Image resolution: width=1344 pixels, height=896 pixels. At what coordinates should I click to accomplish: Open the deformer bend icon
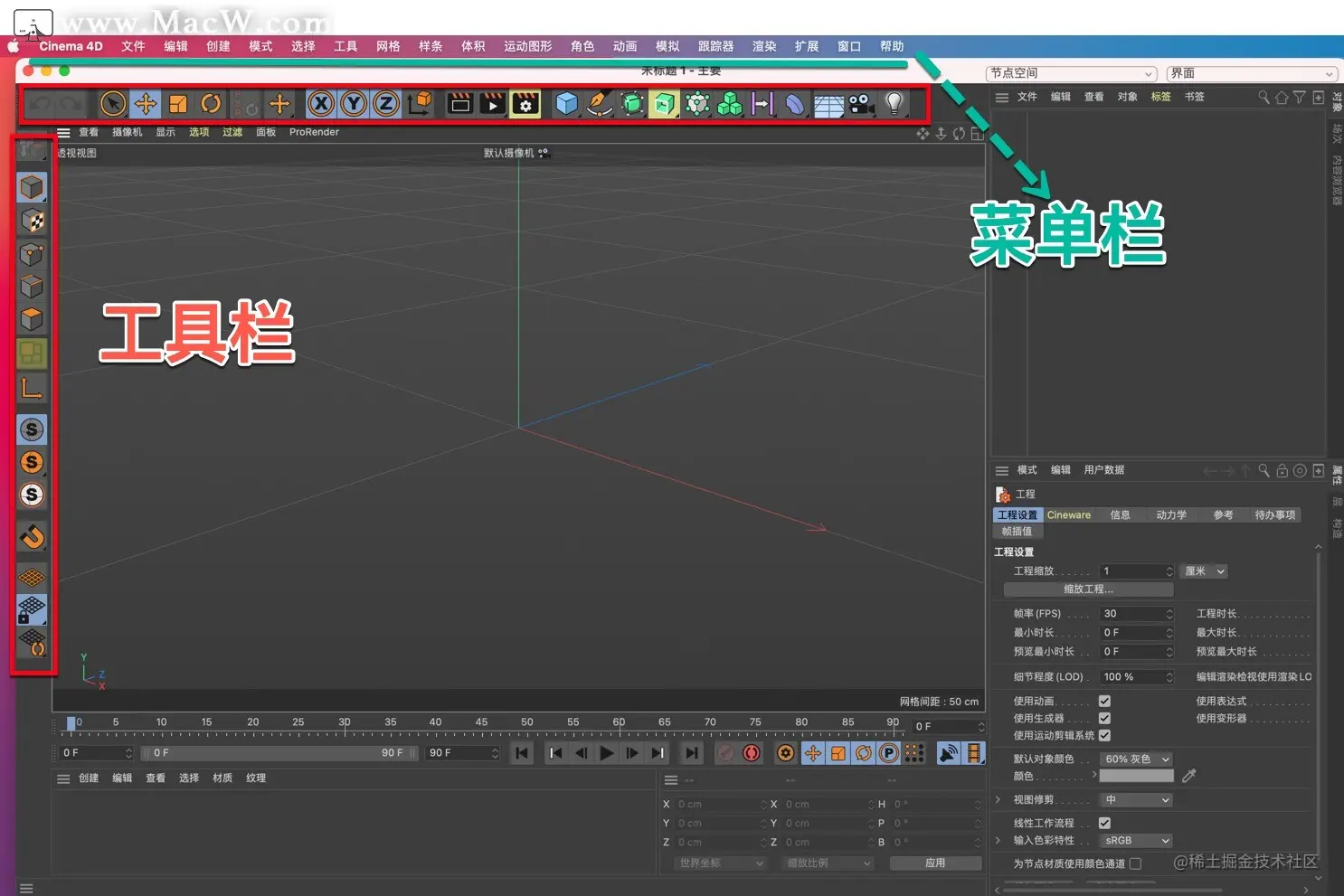(x=795, y=104)
